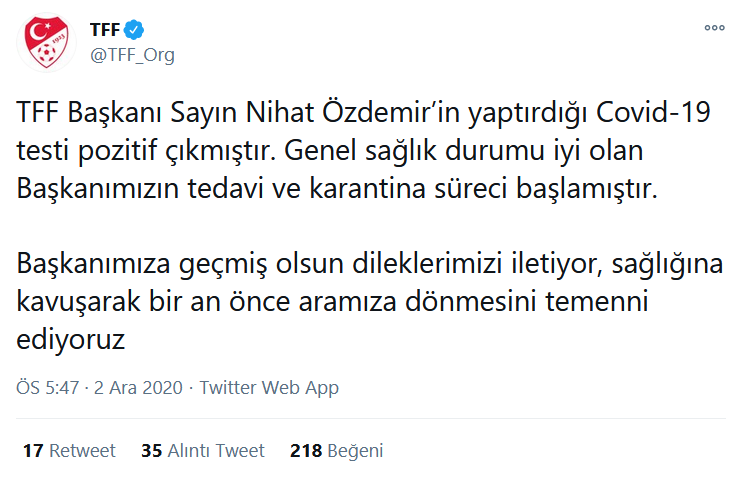The height and width of the screenshot is (478, 740).
Task: Visit the @TFF_Org handle
Action: coord(132,55)
